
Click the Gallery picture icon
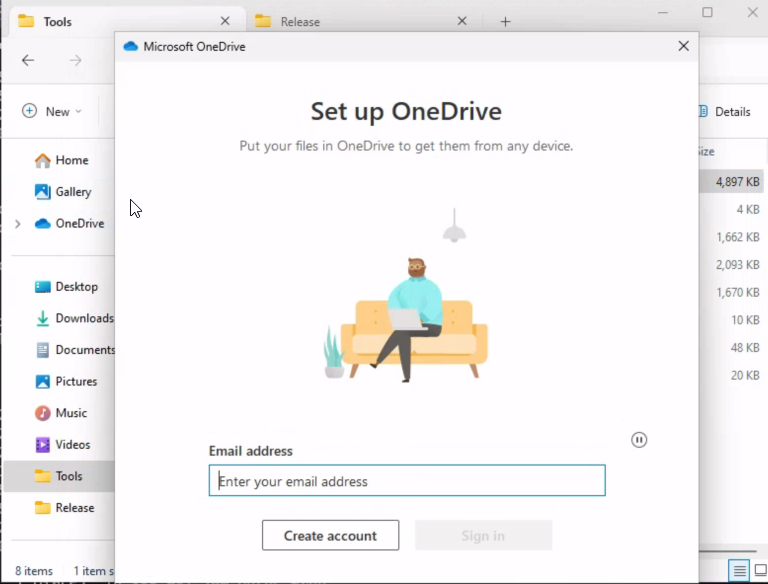point(43,192)
